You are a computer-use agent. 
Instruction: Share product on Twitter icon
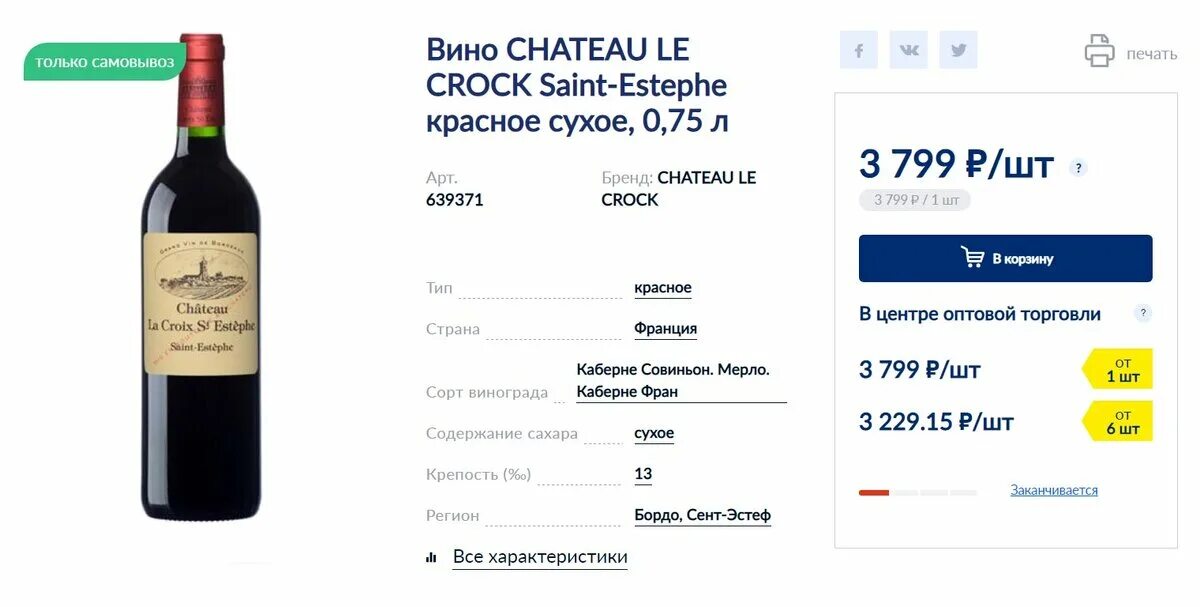958,50
